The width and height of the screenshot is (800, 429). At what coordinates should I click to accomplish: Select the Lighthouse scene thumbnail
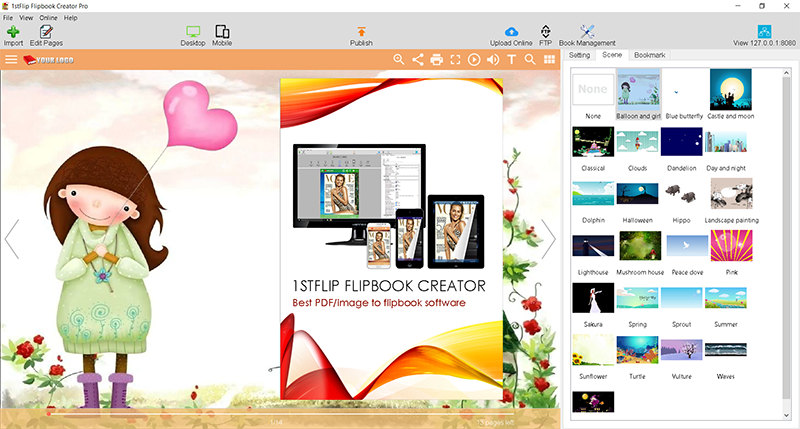pos(593,245)
